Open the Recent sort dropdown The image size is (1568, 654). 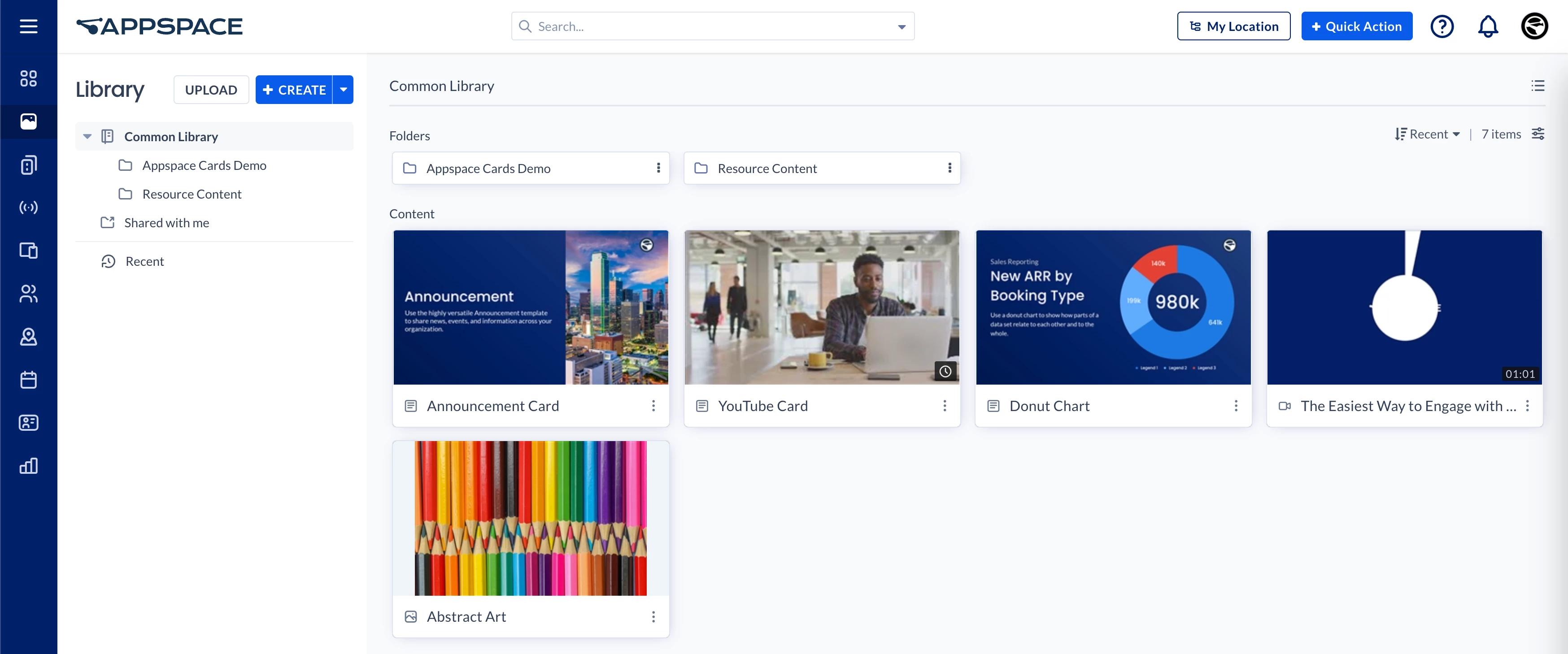click(1427, 134)
